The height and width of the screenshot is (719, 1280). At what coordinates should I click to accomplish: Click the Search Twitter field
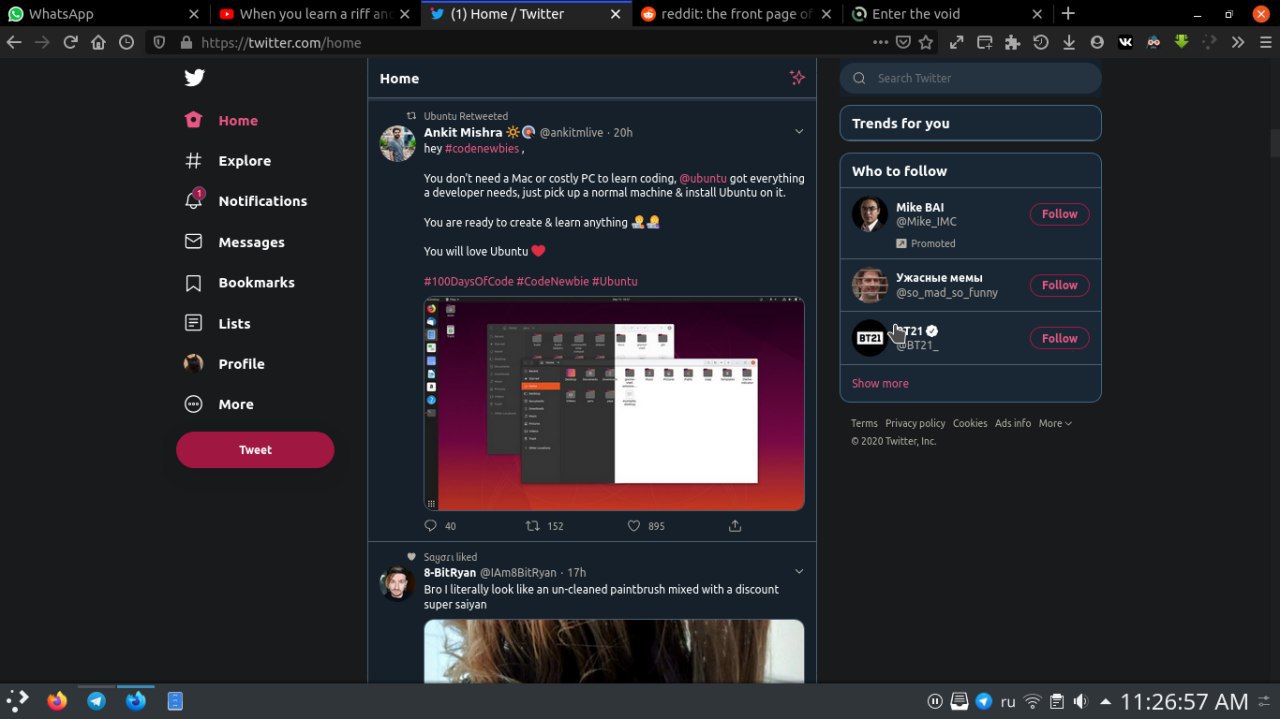coord(980,78)
